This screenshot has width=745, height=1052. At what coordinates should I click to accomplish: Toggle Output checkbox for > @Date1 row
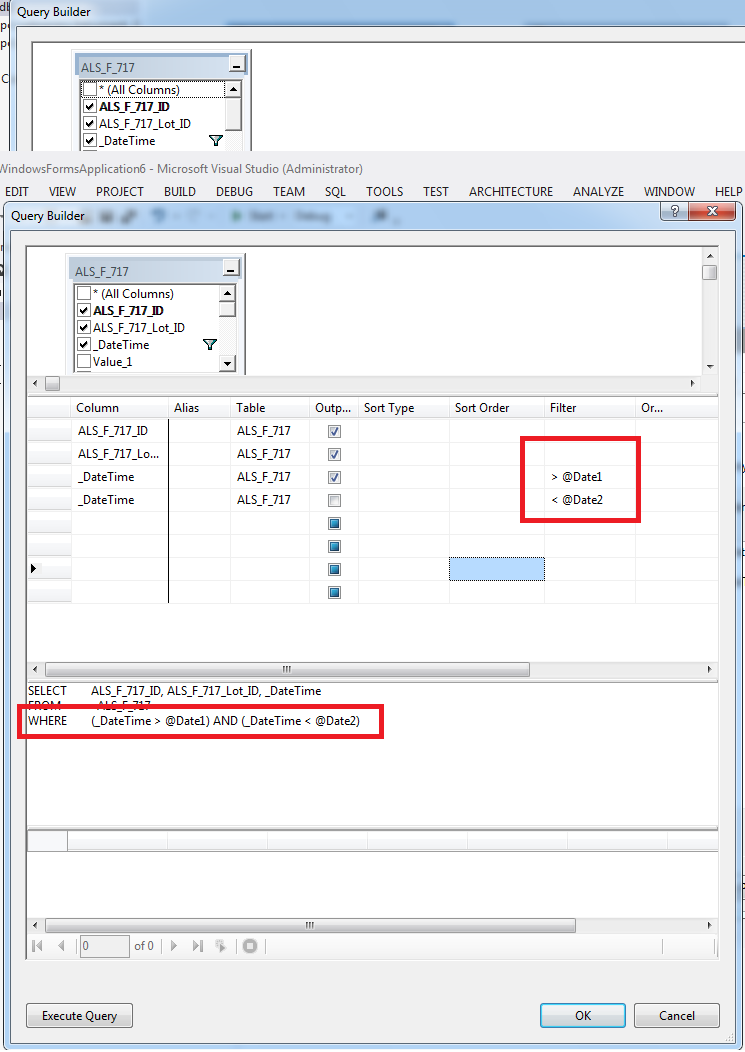pos(334,477)
